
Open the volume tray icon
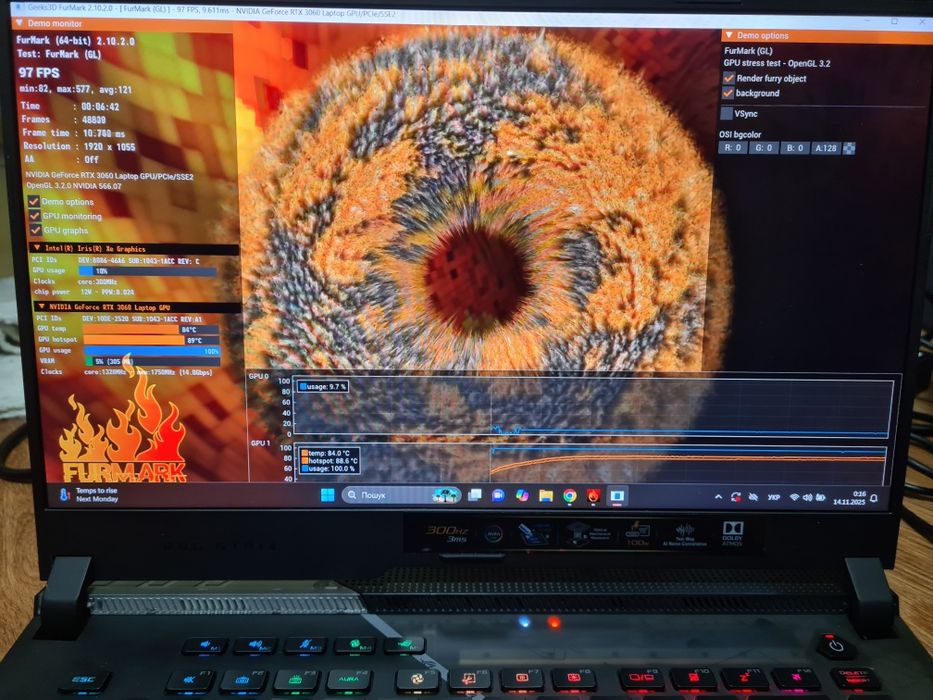[807, 497]
